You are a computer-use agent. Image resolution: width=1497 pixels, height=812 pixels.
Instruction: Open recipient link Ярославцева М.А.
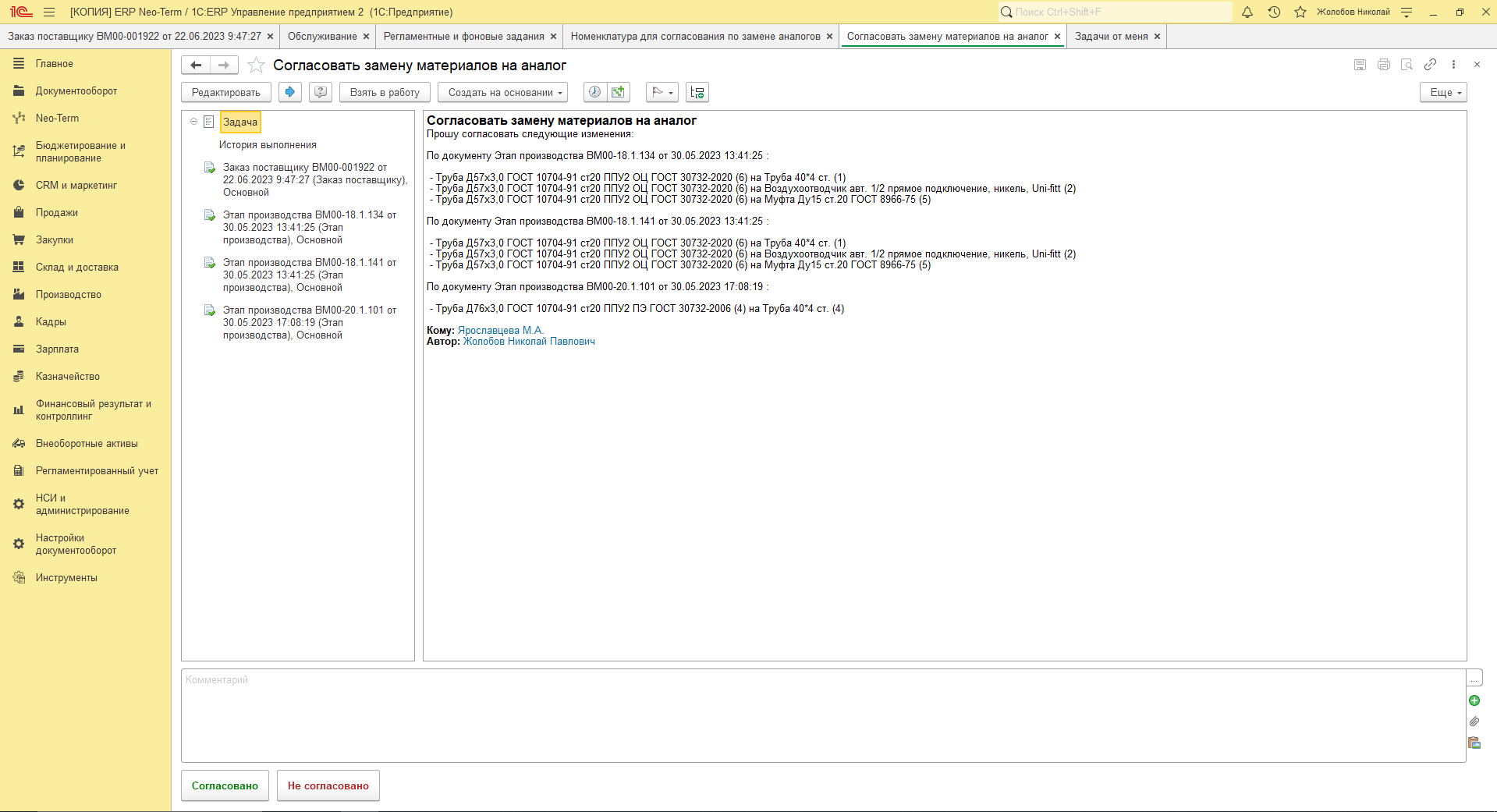(500, 330)
